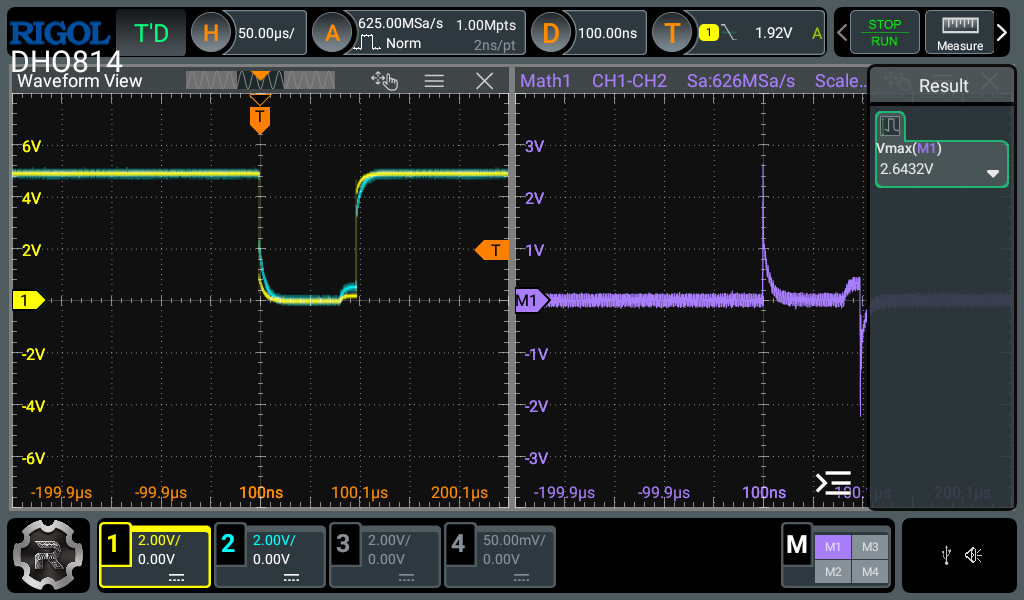This screenshot has width=1024, height=600.
Task: Open the trigger T settings
Action: [x=672, y=33]
